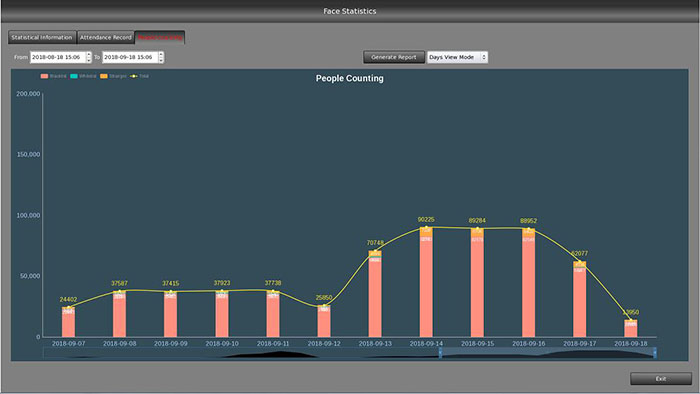Toggle the Total line legend item
Screen dimensions: 700x394
pos(139,76)
